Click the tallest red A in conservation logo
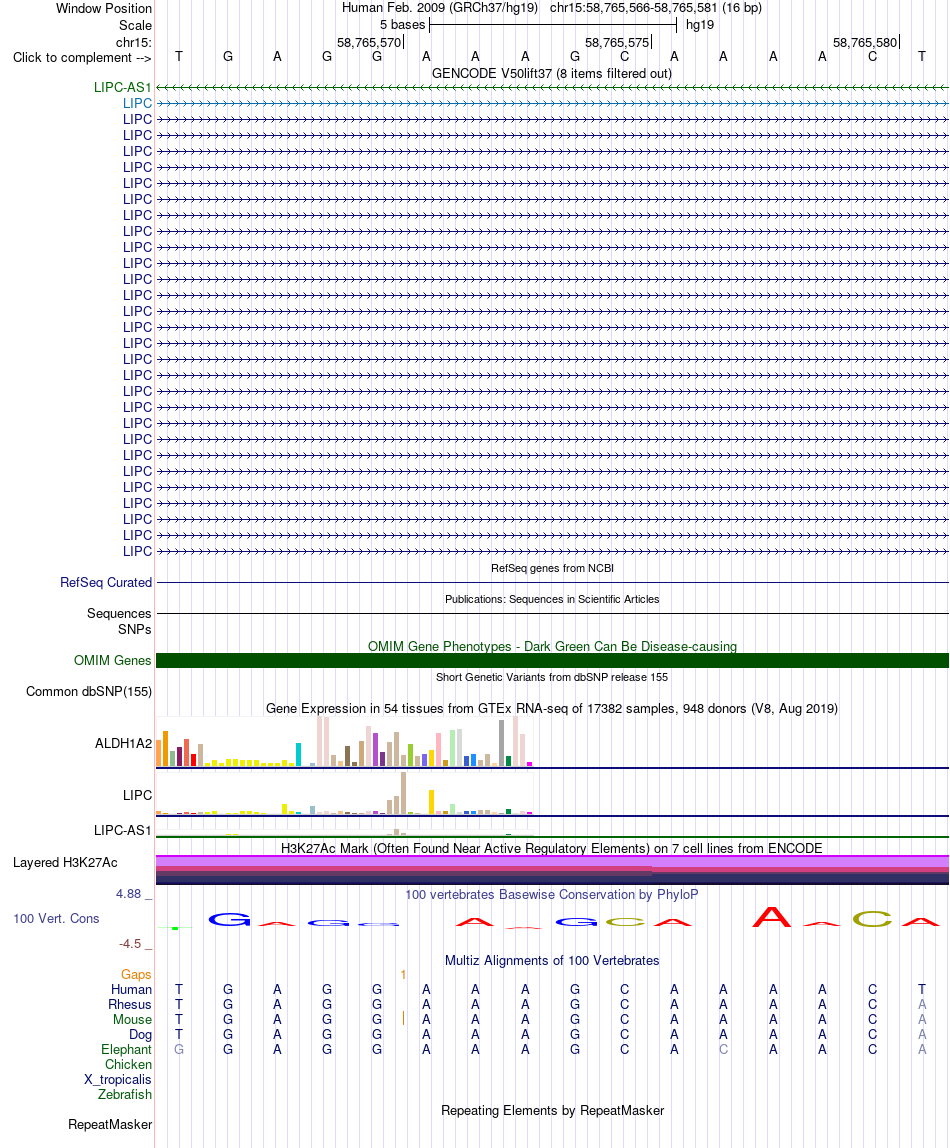The image size is (950, 1148). coord(772,917)
